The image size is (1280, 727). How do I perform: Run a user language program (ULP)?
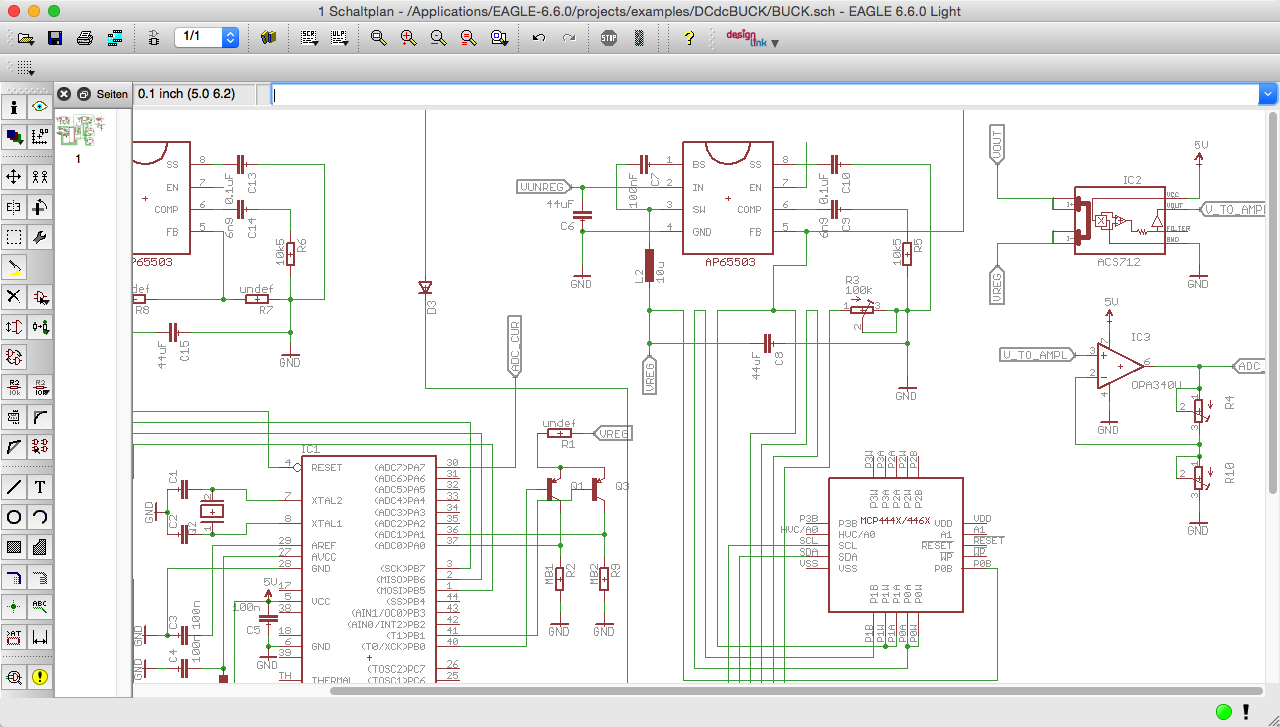click(x=340, y=38)
